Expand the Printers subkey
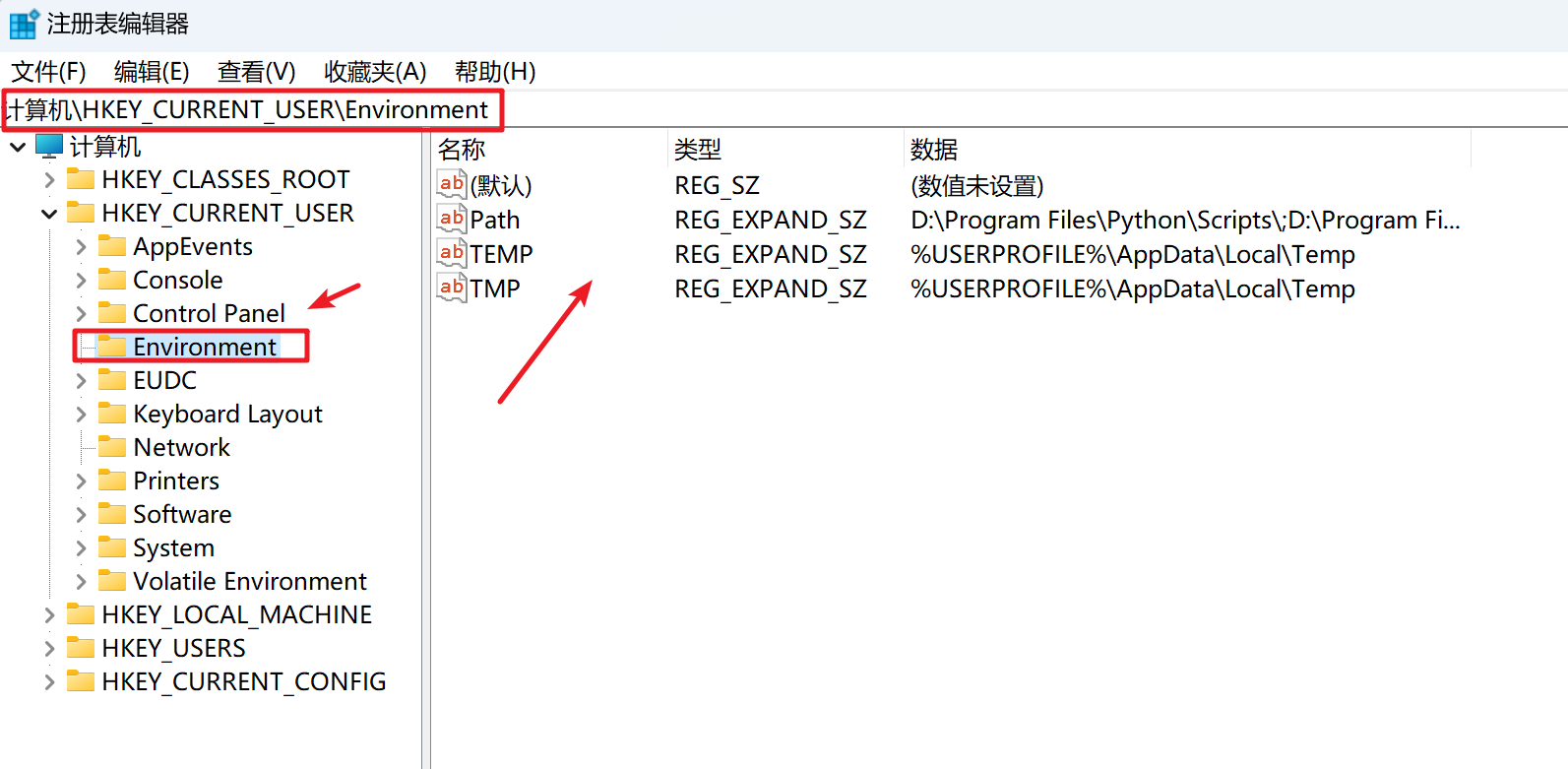 81,481
